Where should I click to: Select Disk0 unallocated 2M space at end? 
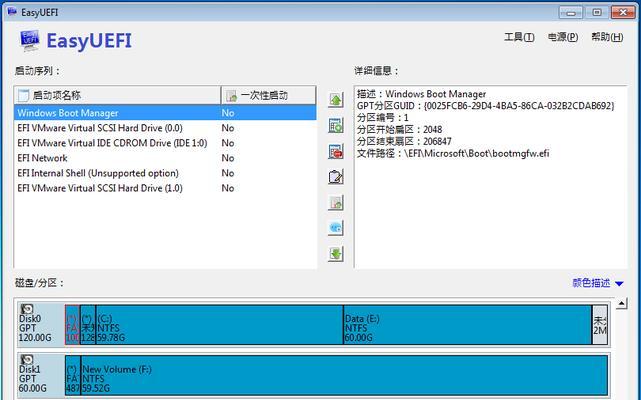point(600,324)
